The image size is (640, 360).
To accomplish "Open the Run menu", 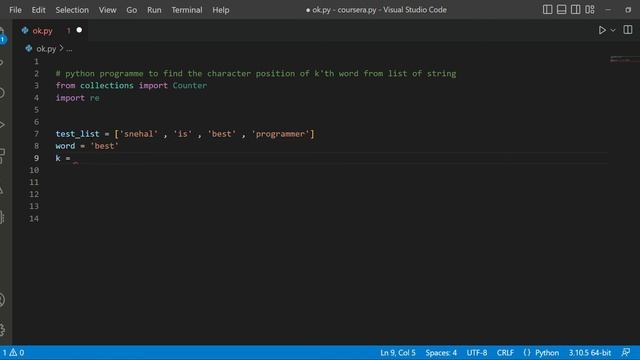I will coord(154,10).
